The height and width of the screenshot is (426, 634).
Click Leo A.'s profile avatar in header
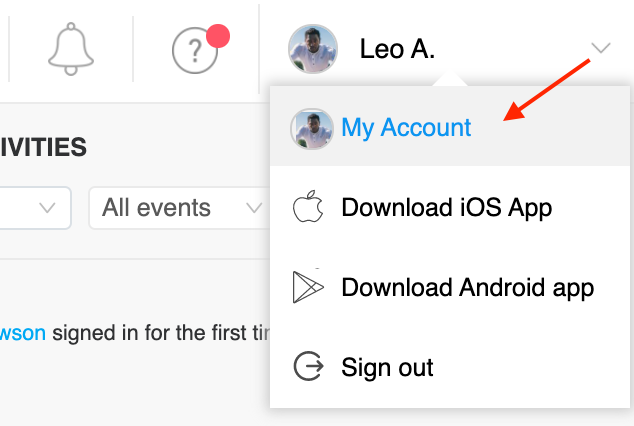[x=312, y=49]
